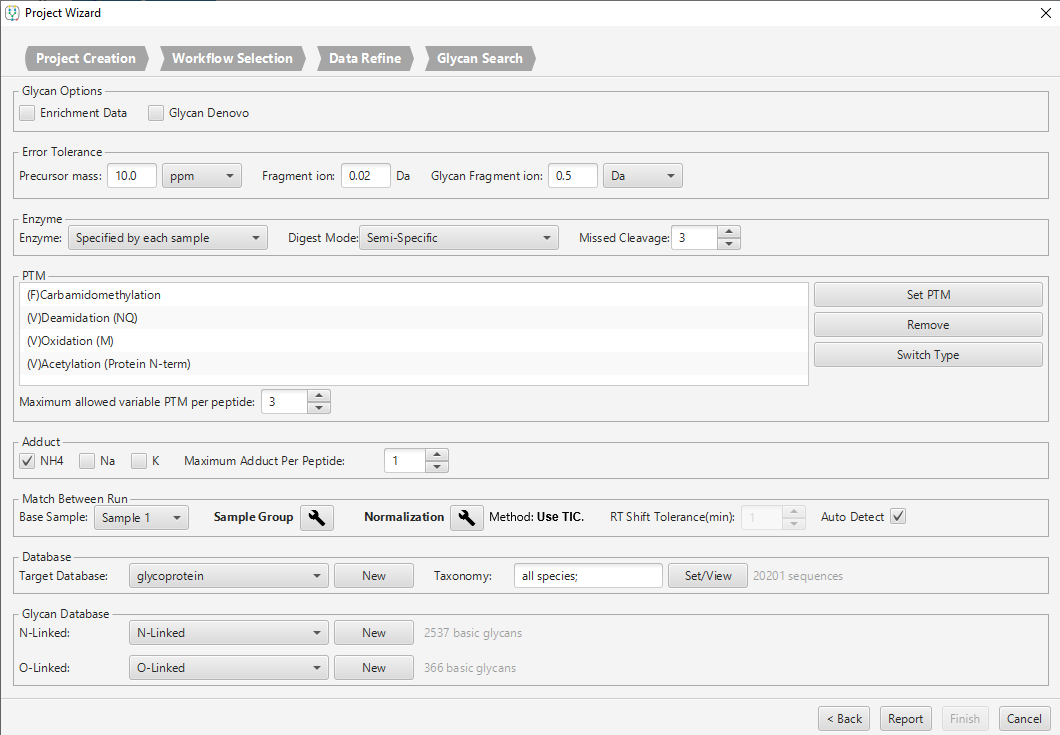Go to the Project Creation step
The width and height of the screenshot is (1060, 735).
[x=86, y=59]
